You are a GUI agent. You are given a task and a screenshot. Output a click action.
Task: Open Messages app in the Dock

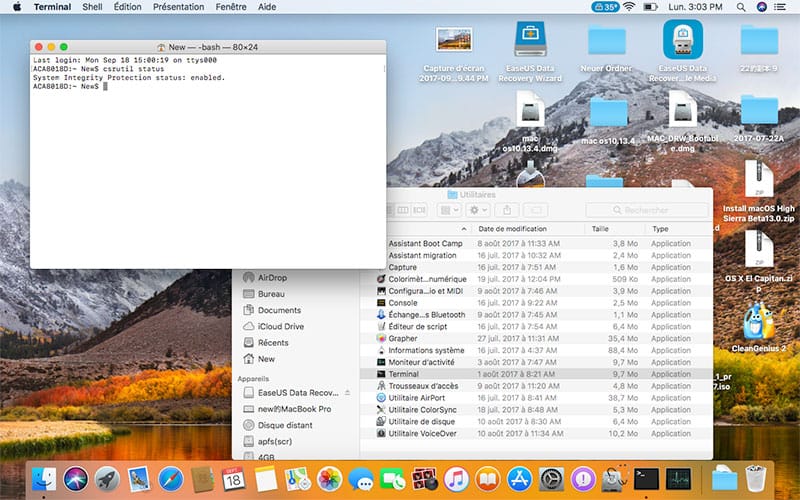(361, 480)
